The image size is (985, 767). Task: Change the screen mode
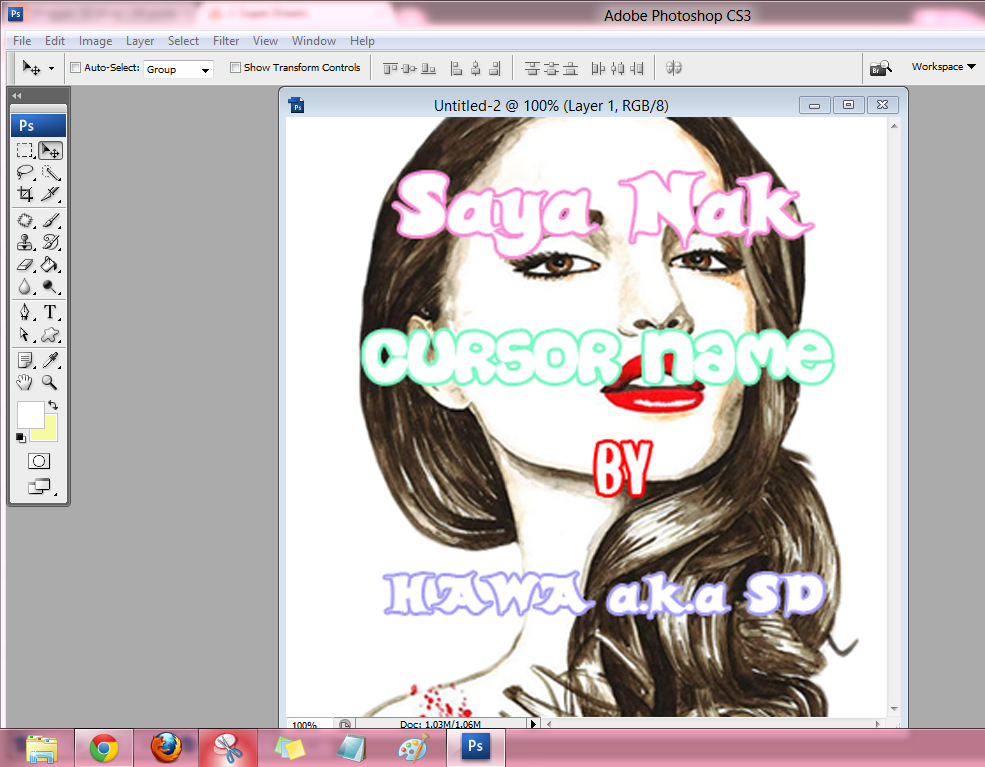[x=39, y=486]
